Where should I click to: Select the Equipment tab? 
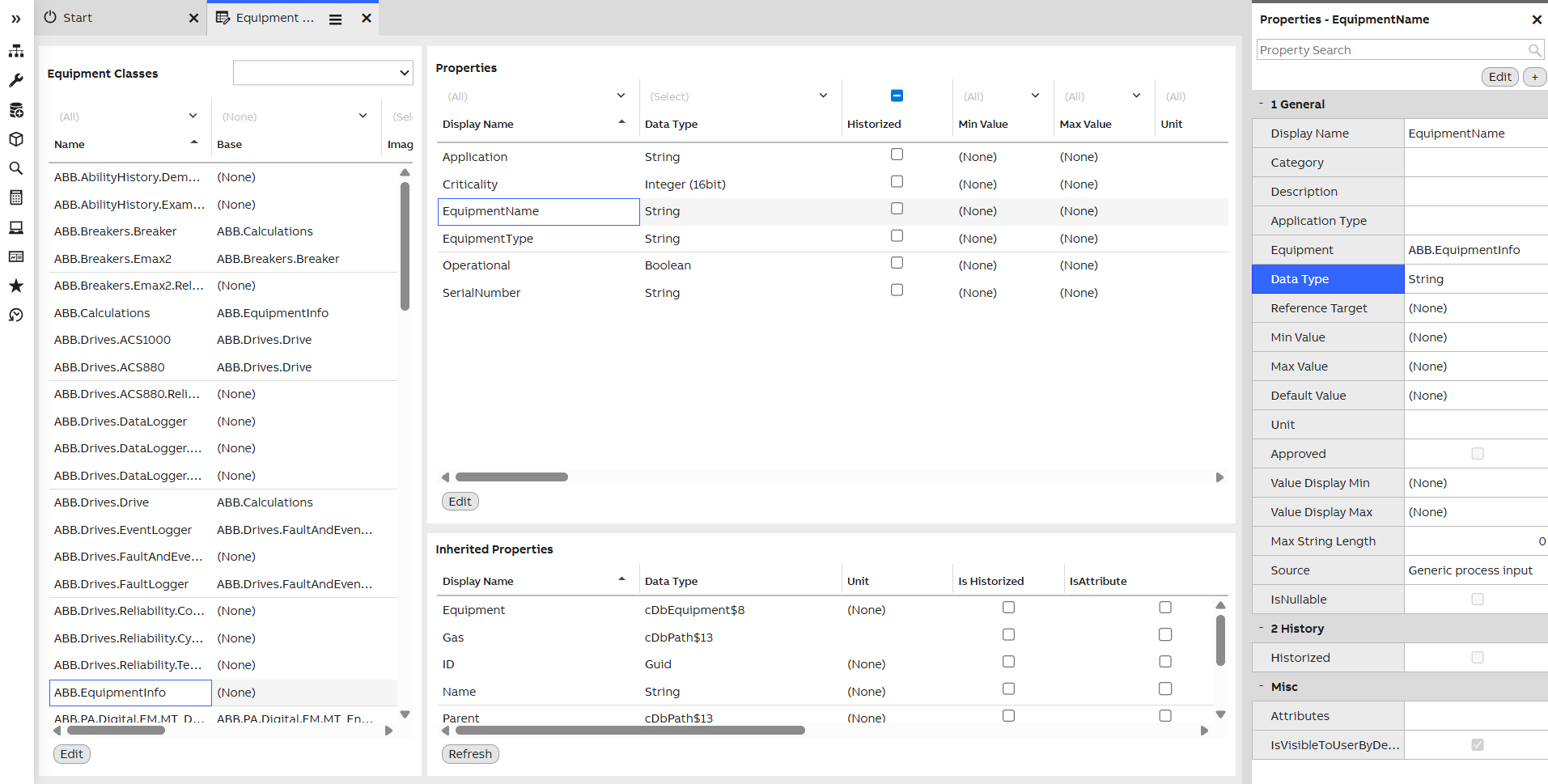pos(274,18)
